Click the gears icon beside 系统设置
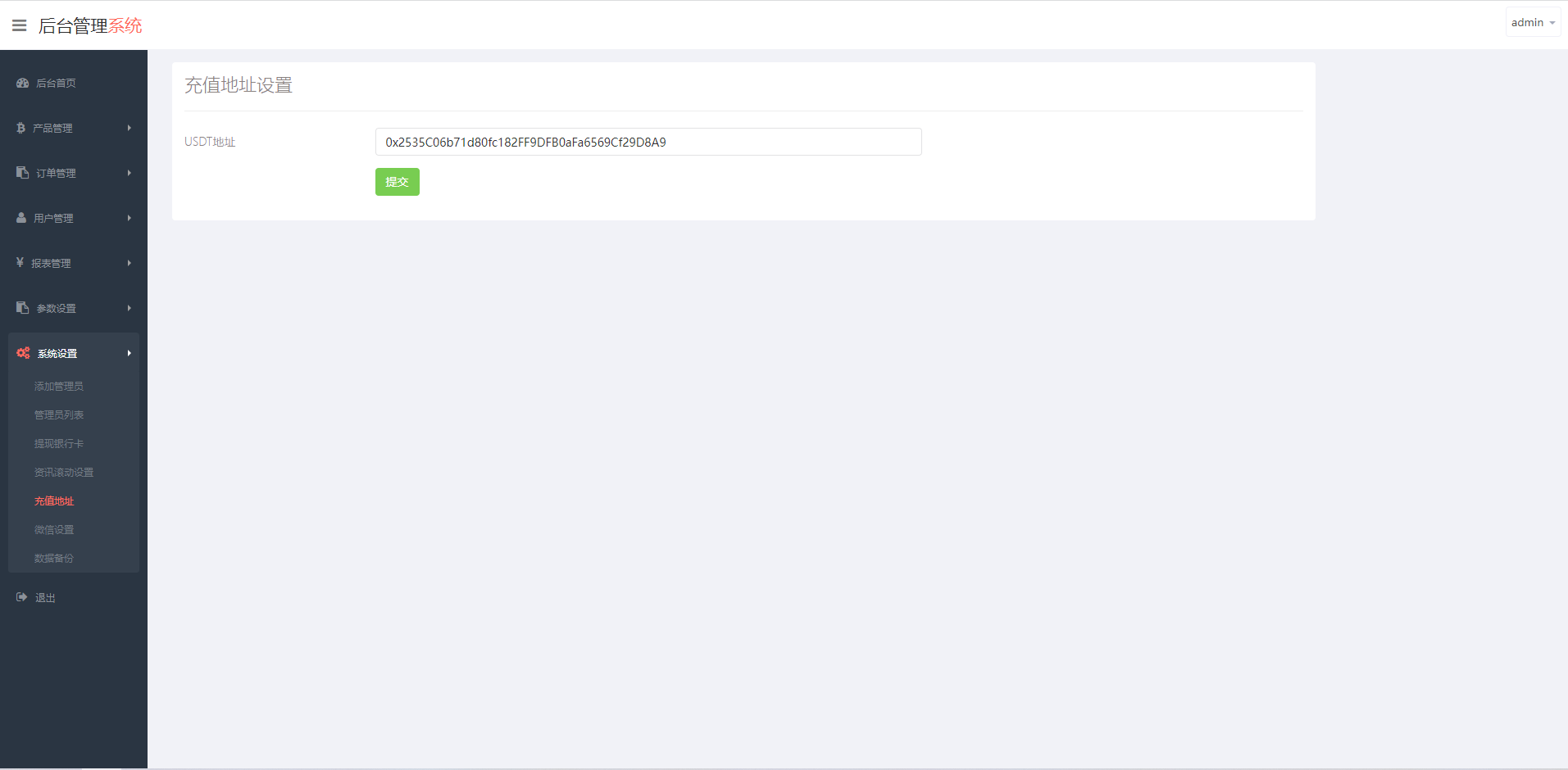 coord(23,353)
